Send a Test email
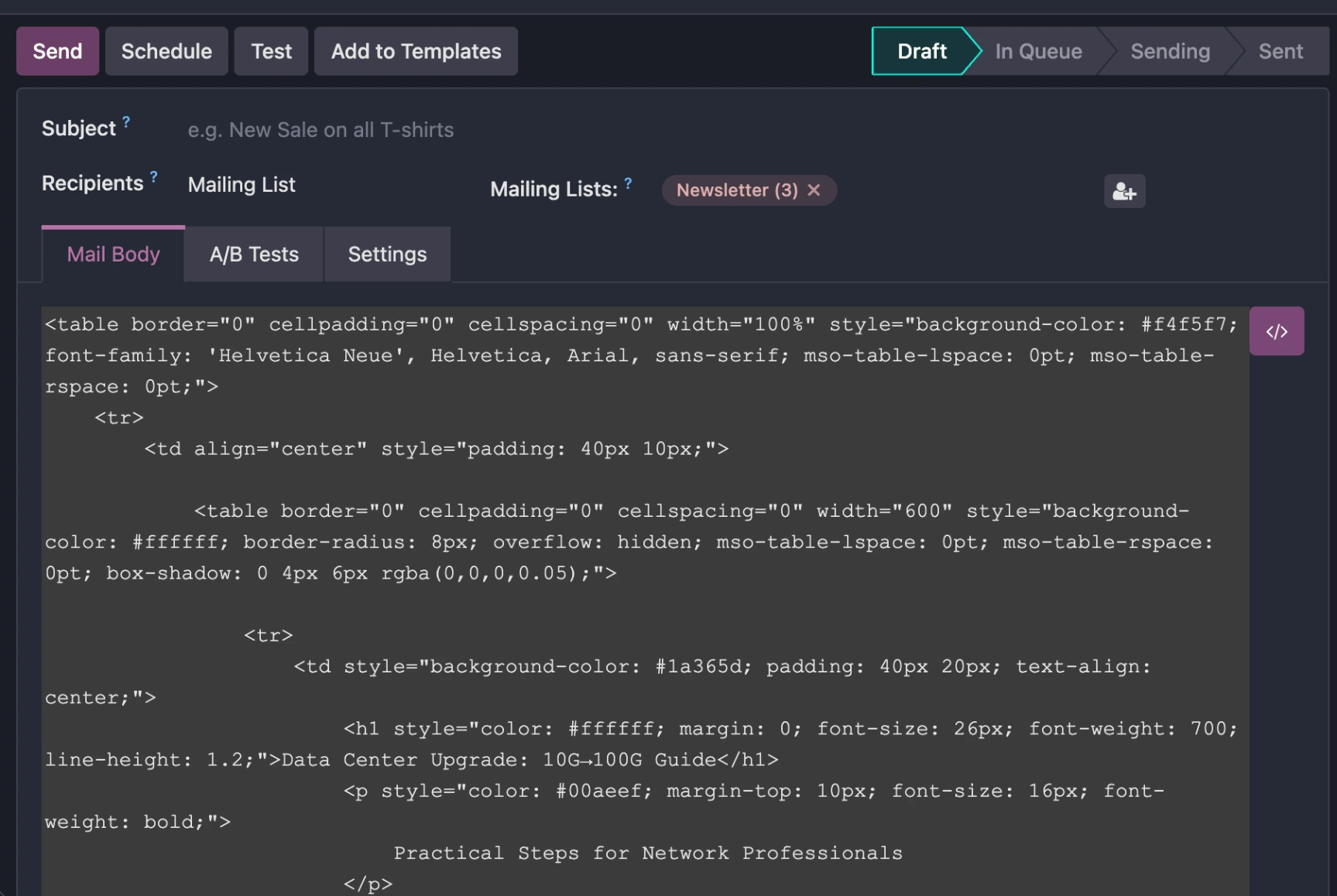The width and height of the screenshot is (1337, 896). pos(270,51)
